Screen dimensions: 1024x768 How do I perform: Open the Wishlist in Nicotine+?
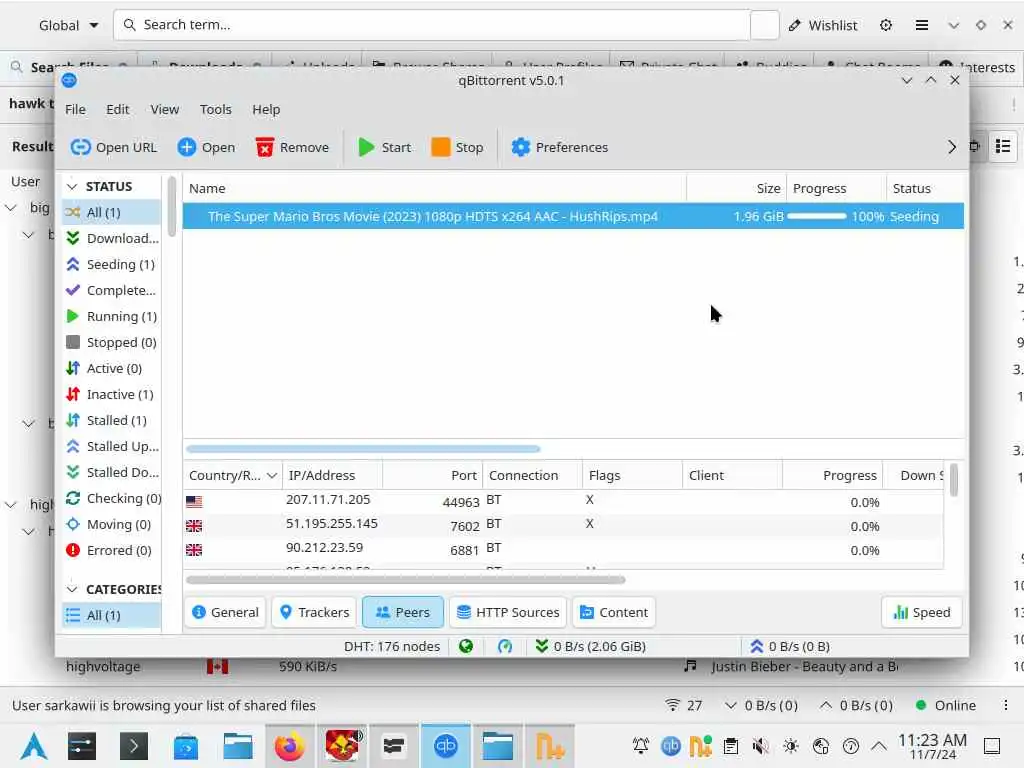tap(822, 25)
